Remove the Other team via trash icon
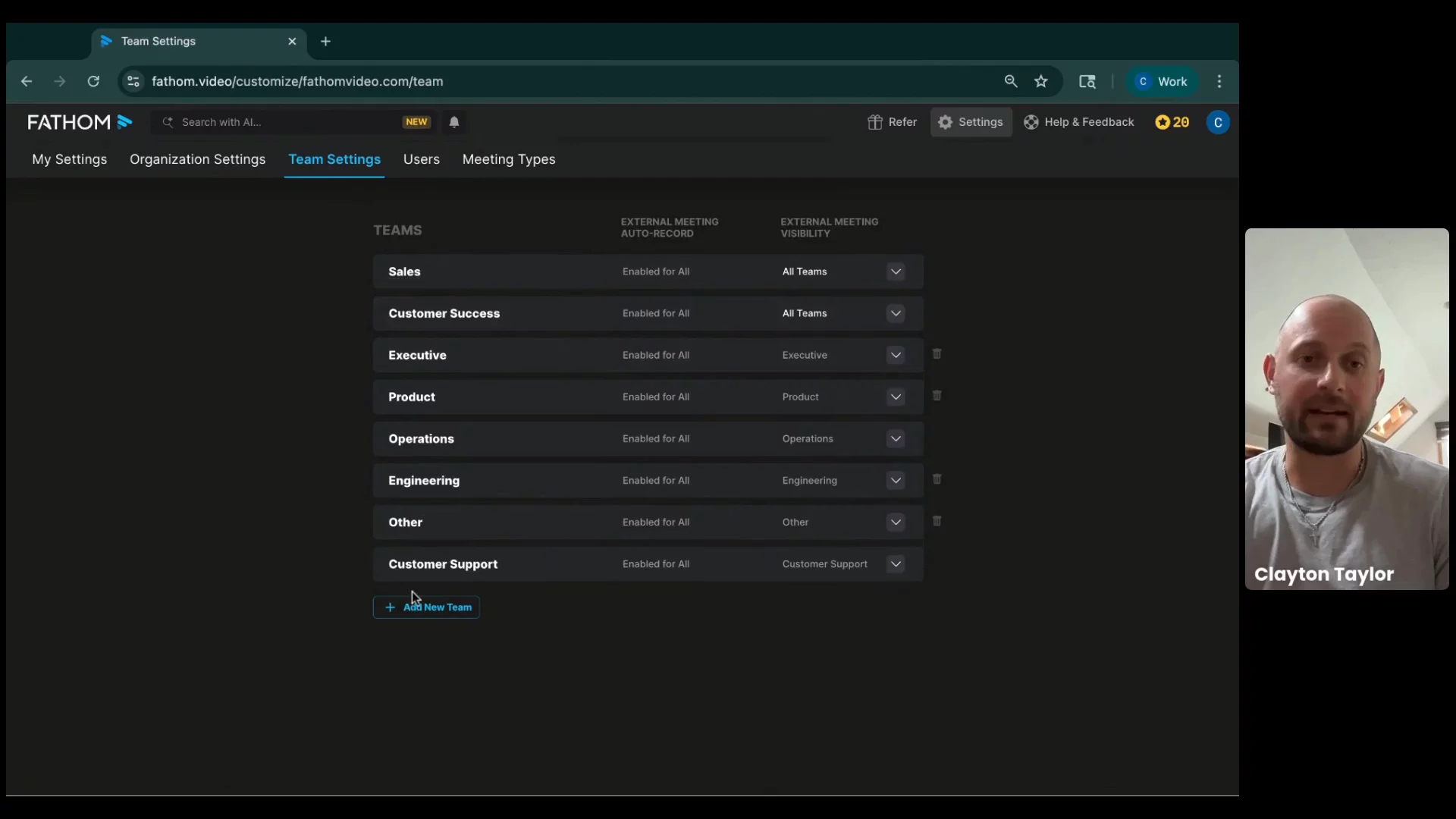This screenshot has width=1456, height=819. [937, 521]
